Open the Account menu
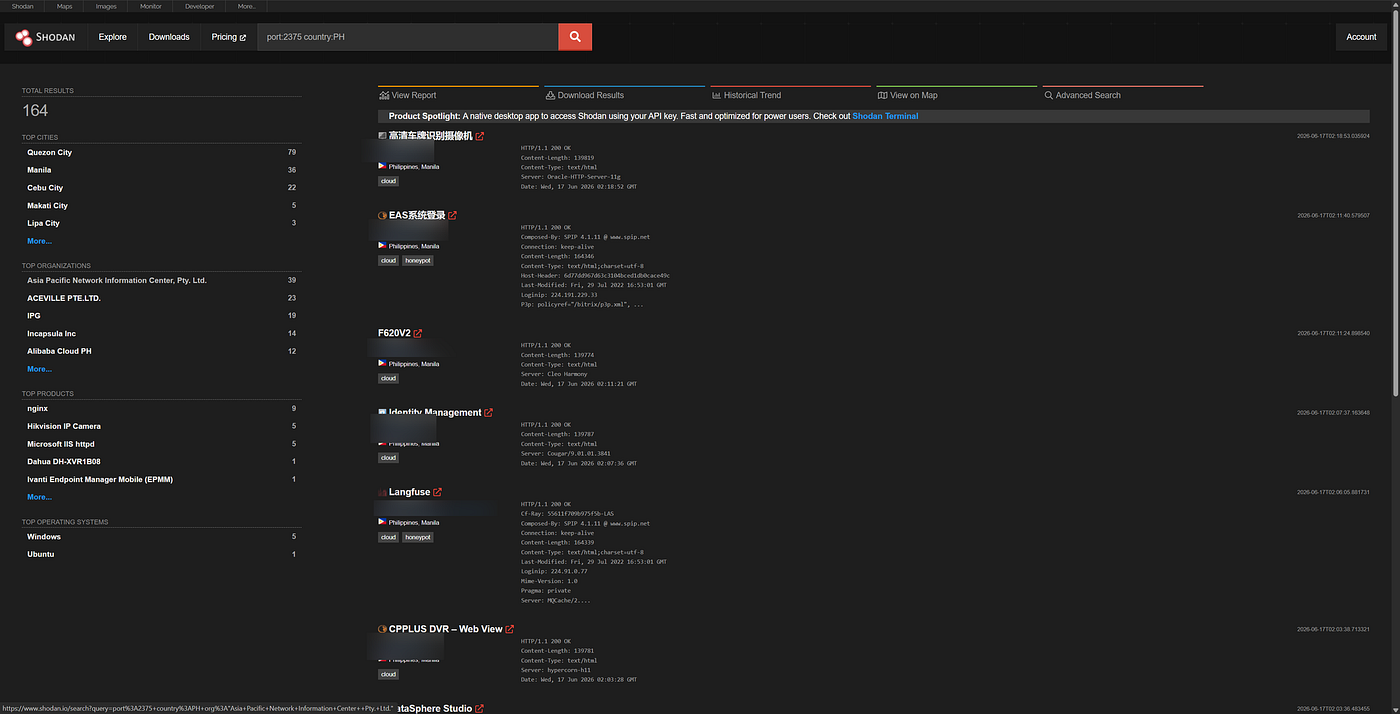This screenshot has width=1400, height=714. pos(1361,37)
